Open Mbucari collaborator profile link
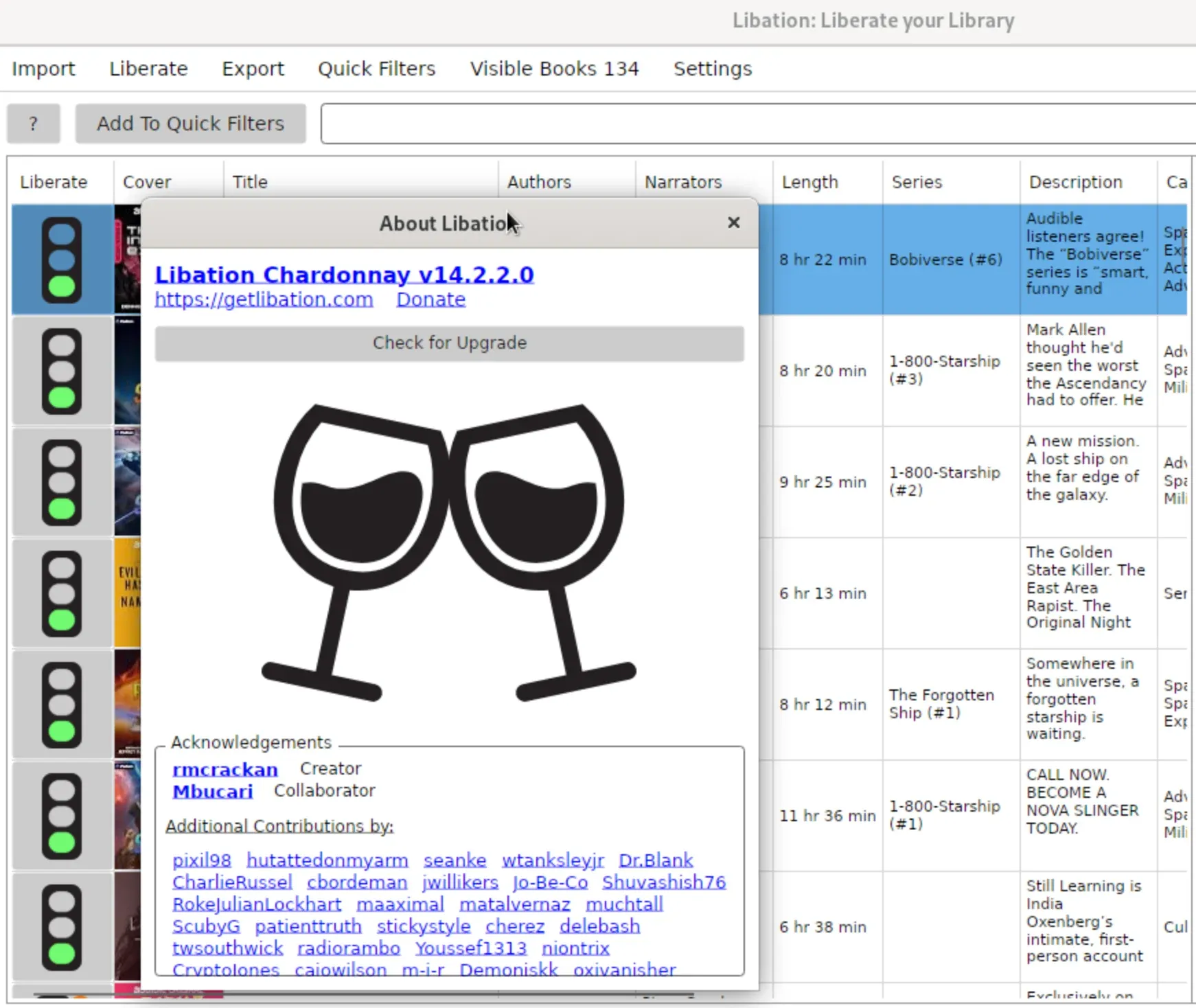Image resolution: width=1196 pixels, height=1008 pixels. pos(213,791)
